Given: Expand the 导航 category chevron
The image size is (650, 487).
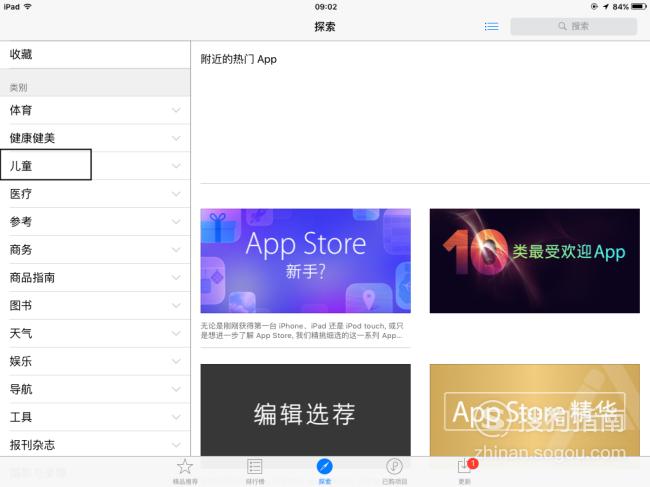Looking at the screenshot, I should (x=176, y=389).
